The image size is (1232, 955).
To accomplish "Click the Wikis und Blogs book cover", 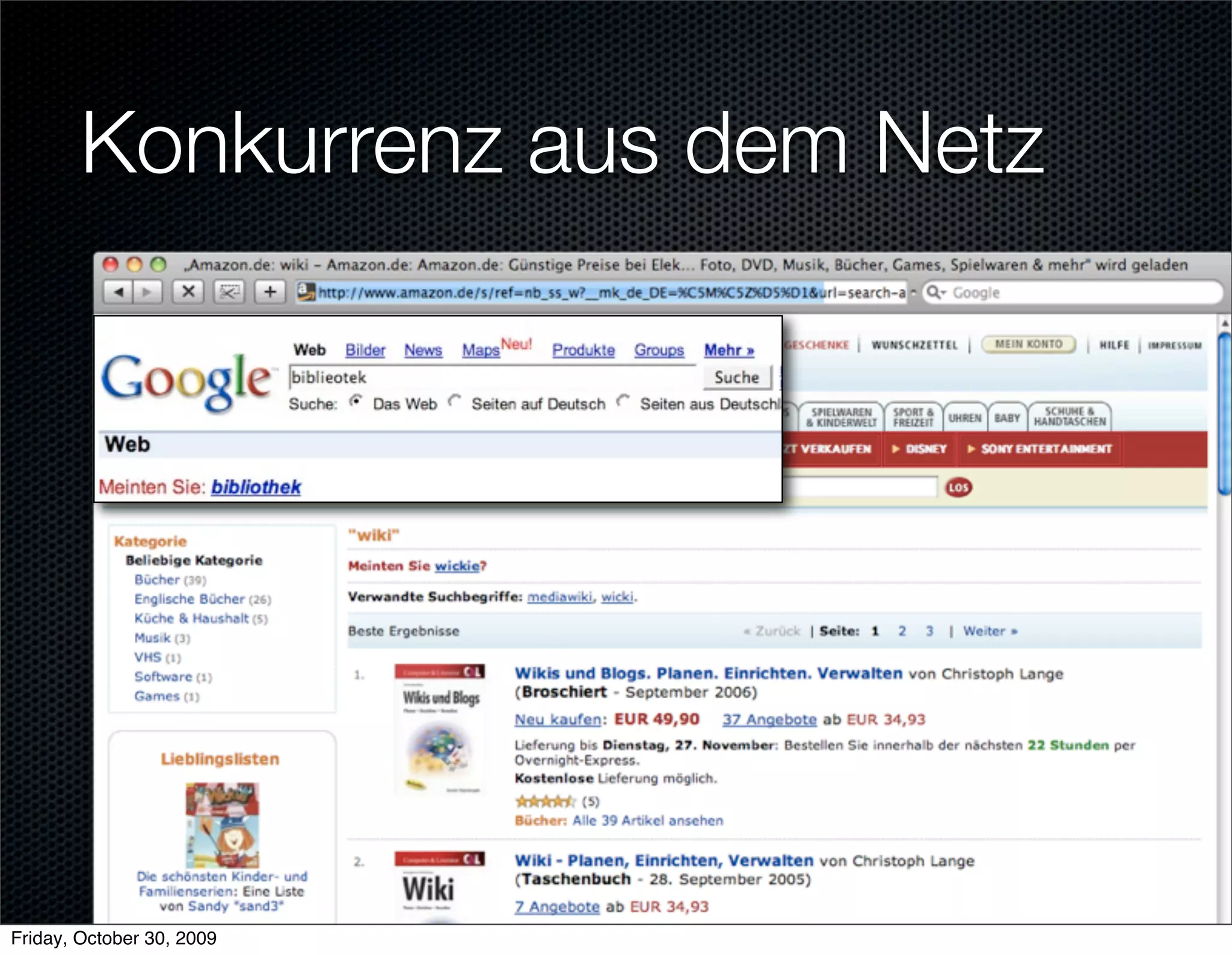I will tap(440, 729).
